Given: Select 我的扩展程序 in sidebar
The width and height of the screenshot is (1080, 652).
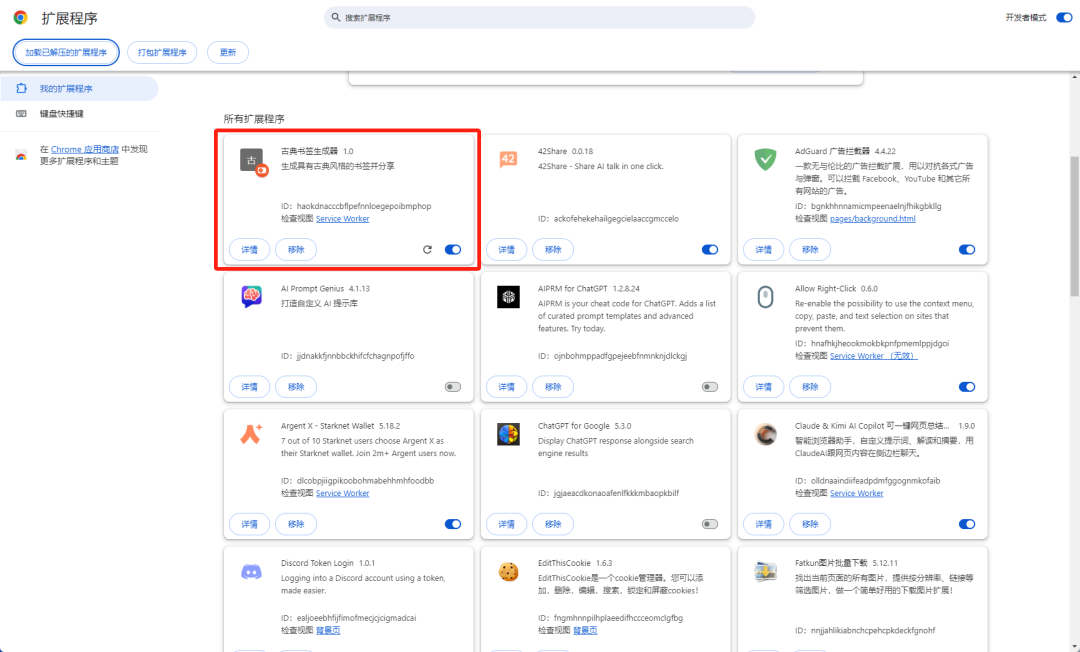Looking at the screenshot, I should coord(79,88).
